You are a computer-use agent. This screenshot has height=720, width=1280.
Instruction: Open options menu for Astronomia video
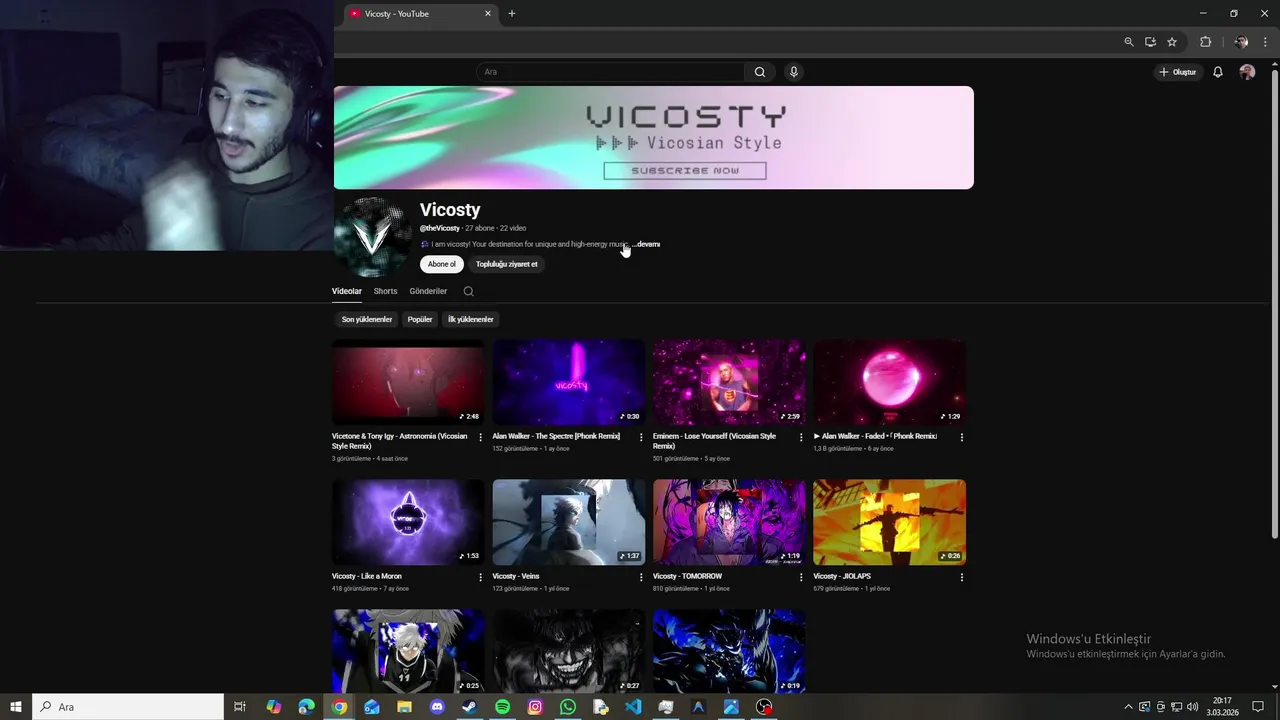click(480, 437)
